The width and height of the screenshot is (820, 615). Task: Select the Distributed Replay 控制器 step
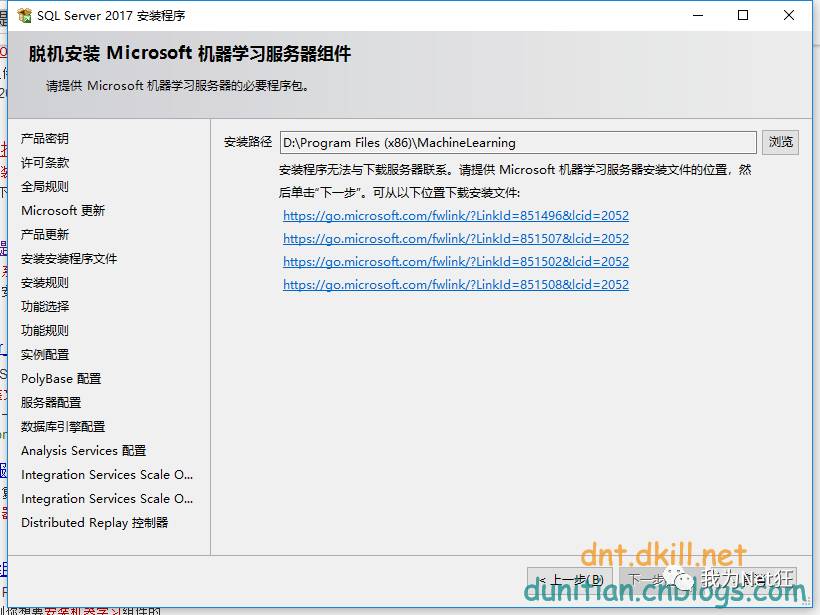95,523
